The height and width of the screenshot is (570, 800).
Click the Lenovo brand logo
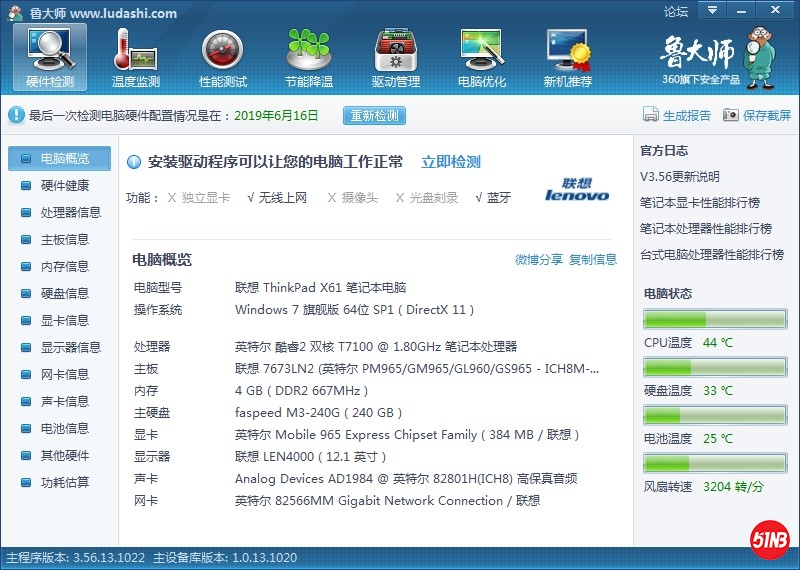pos(577,190)
